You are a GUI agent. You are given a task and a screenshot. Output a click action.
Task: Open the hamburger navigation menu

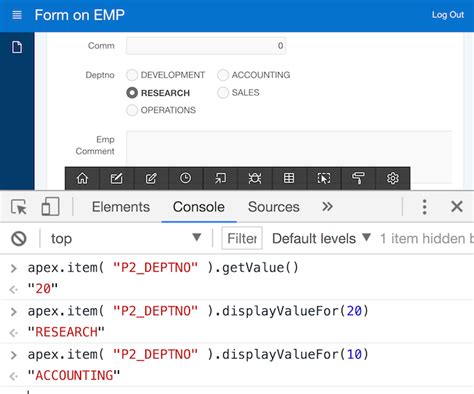coord(17,15)
